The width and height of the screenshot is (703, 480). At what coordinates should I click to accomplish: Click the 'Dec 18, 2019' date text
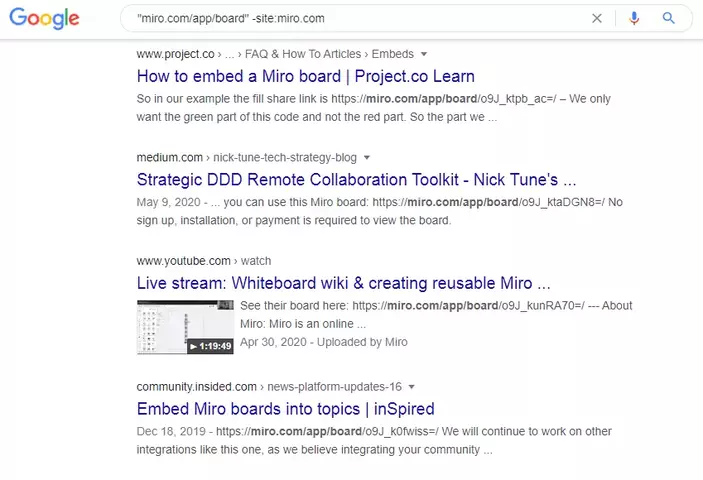point(171,431)
